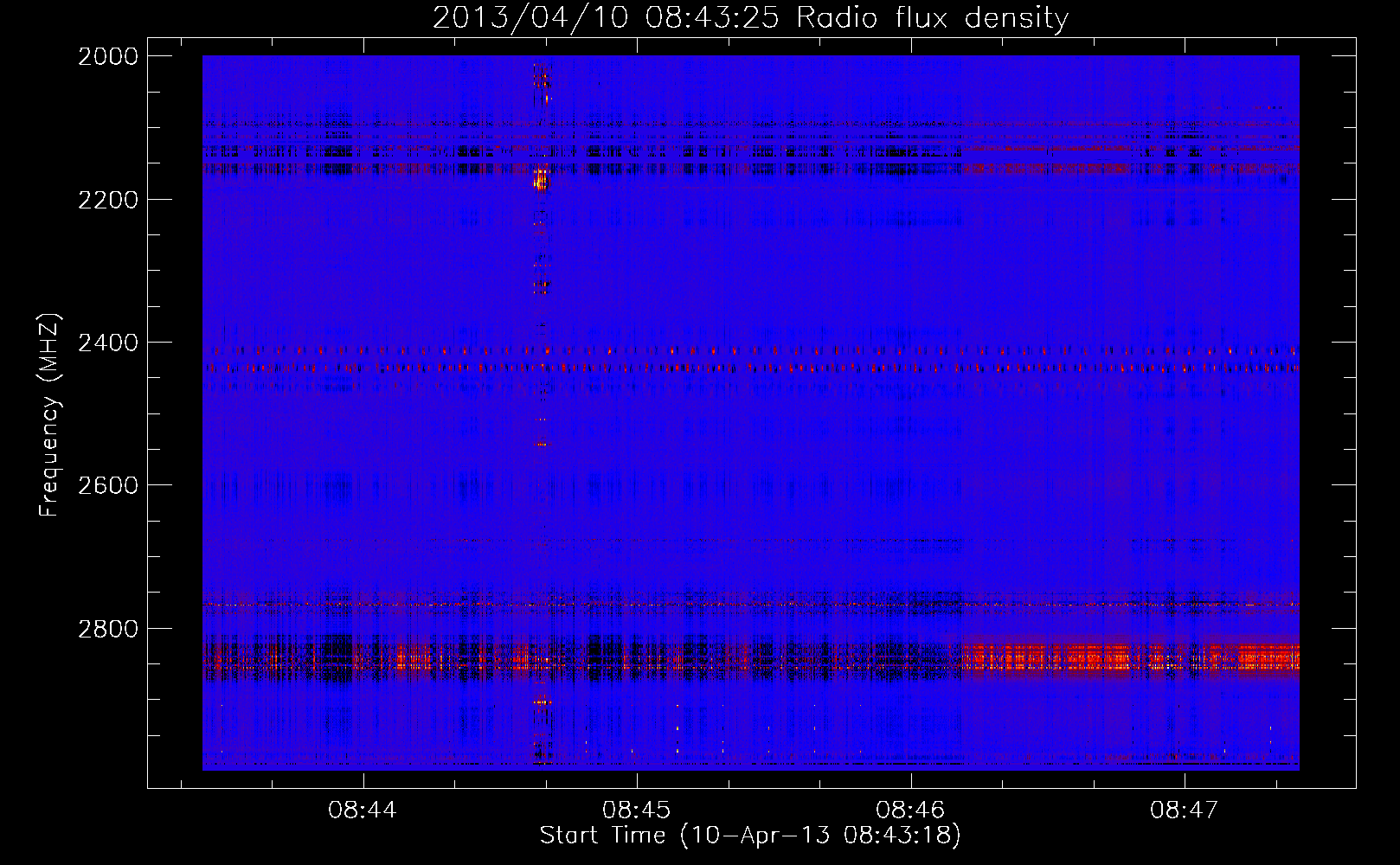The width and height of the screenshot is (1400, 865).
Task: Click the 08:45 time tick label
Action: point(637,810)
